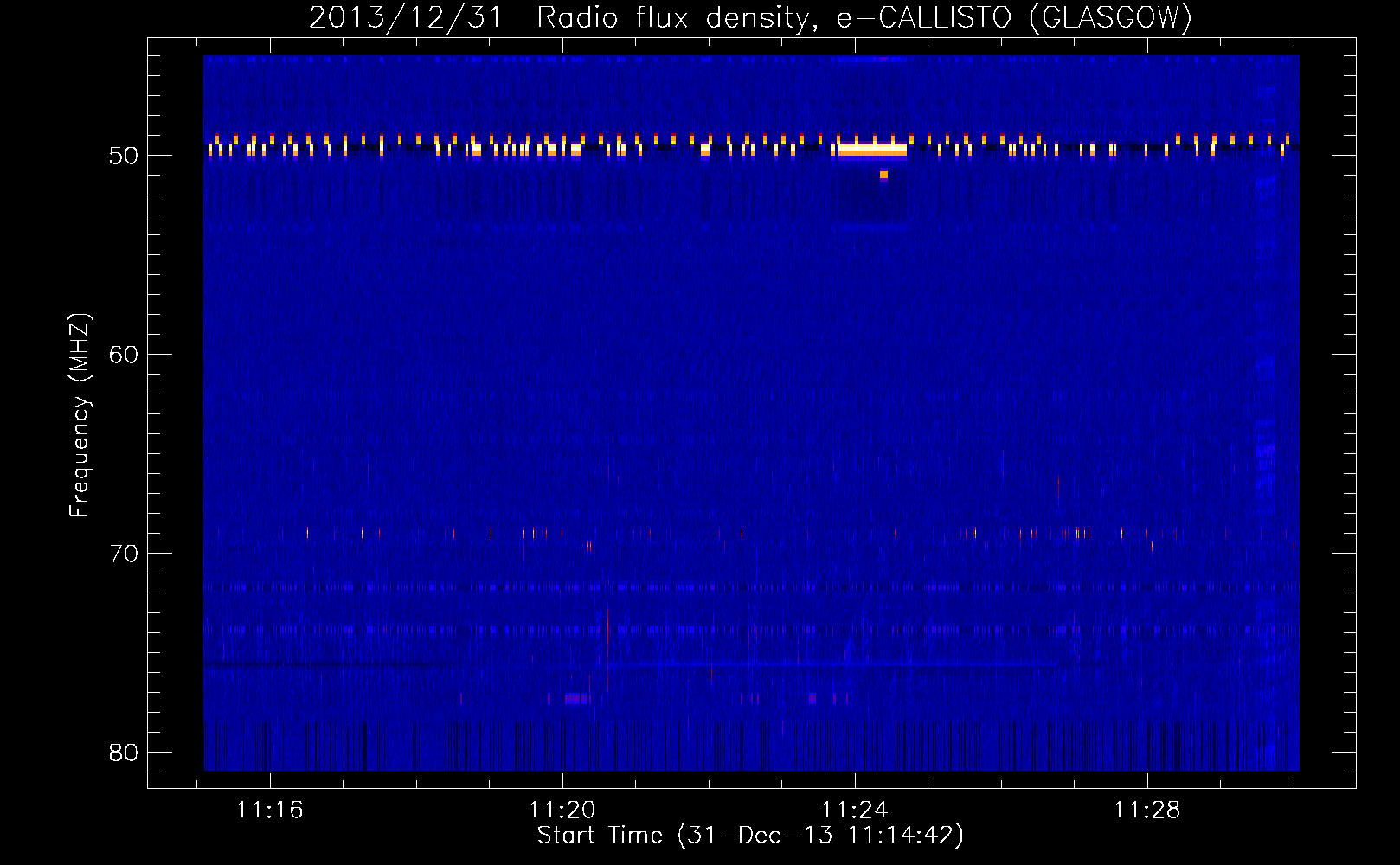Click the "11:28" time tick label
The width and height of the screenshot is (1400, 865).
coord(1147,811)
